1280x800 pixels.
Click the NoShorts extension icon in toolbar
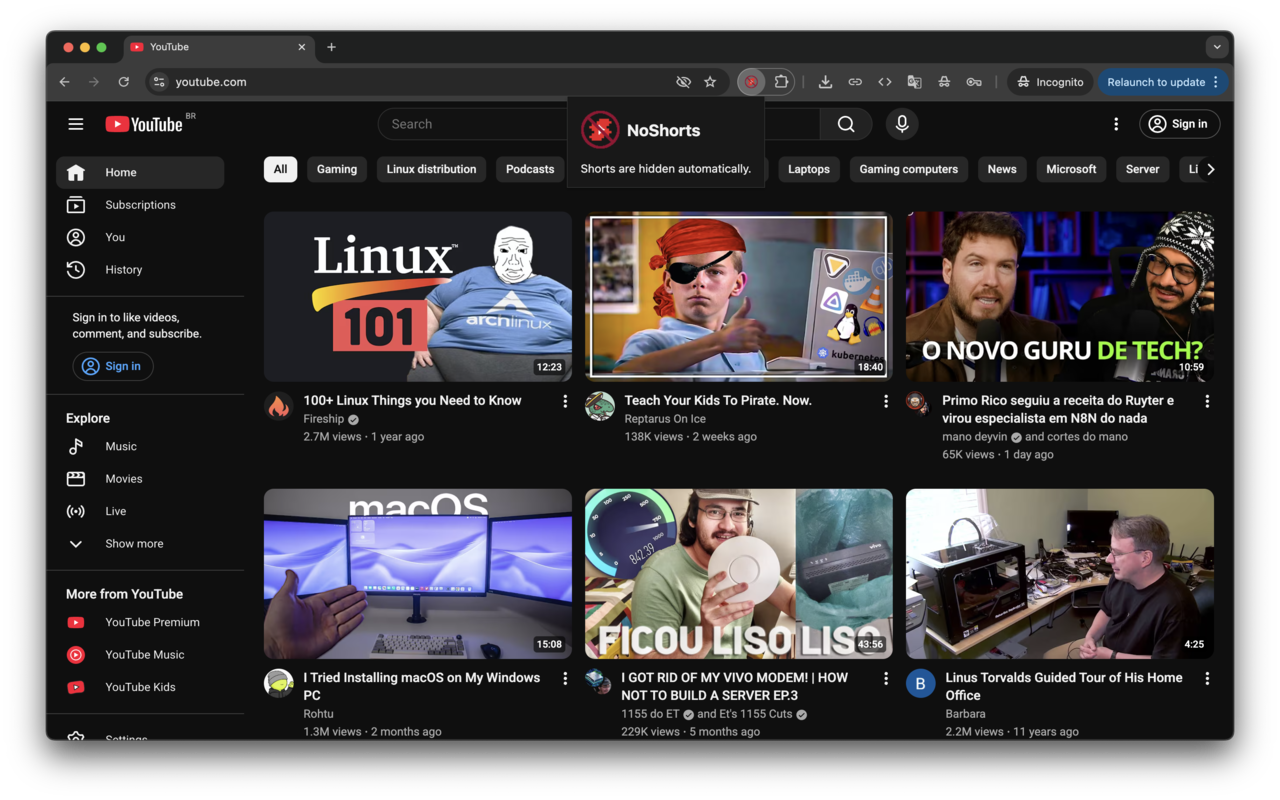[x=751, y=82]
